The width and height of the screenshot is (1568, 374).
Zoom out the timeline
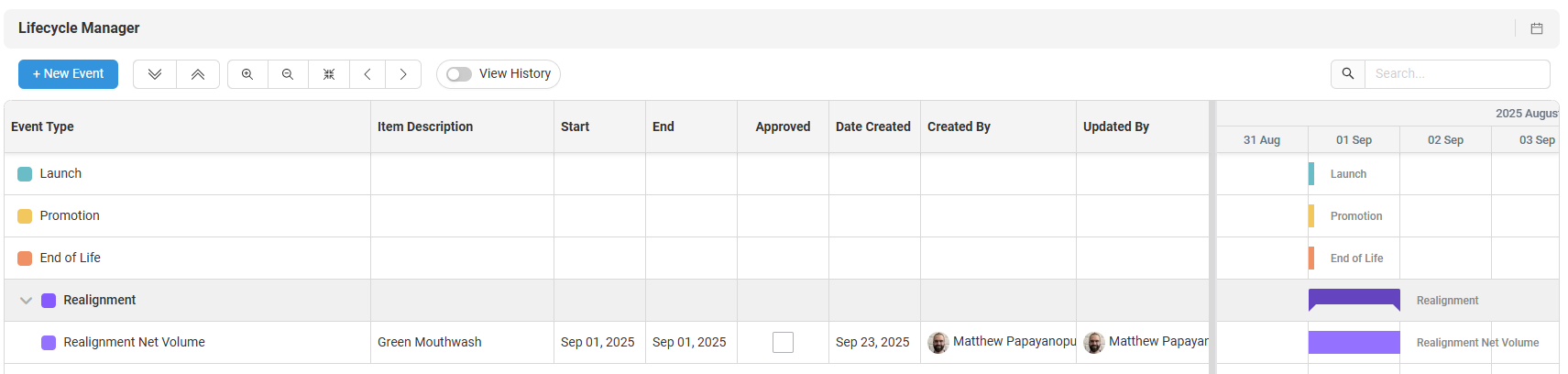(288, 74)
